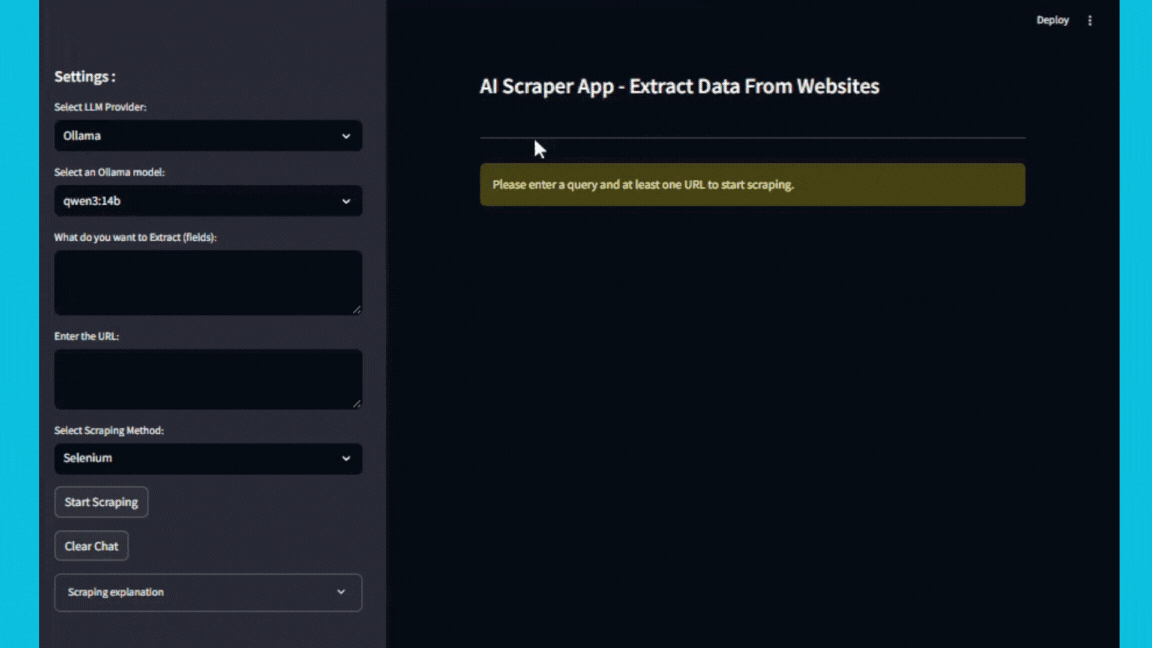Click the resize handle of the fields text area
The height and width of the screenshot is (648, 1152).
[357, 309]
